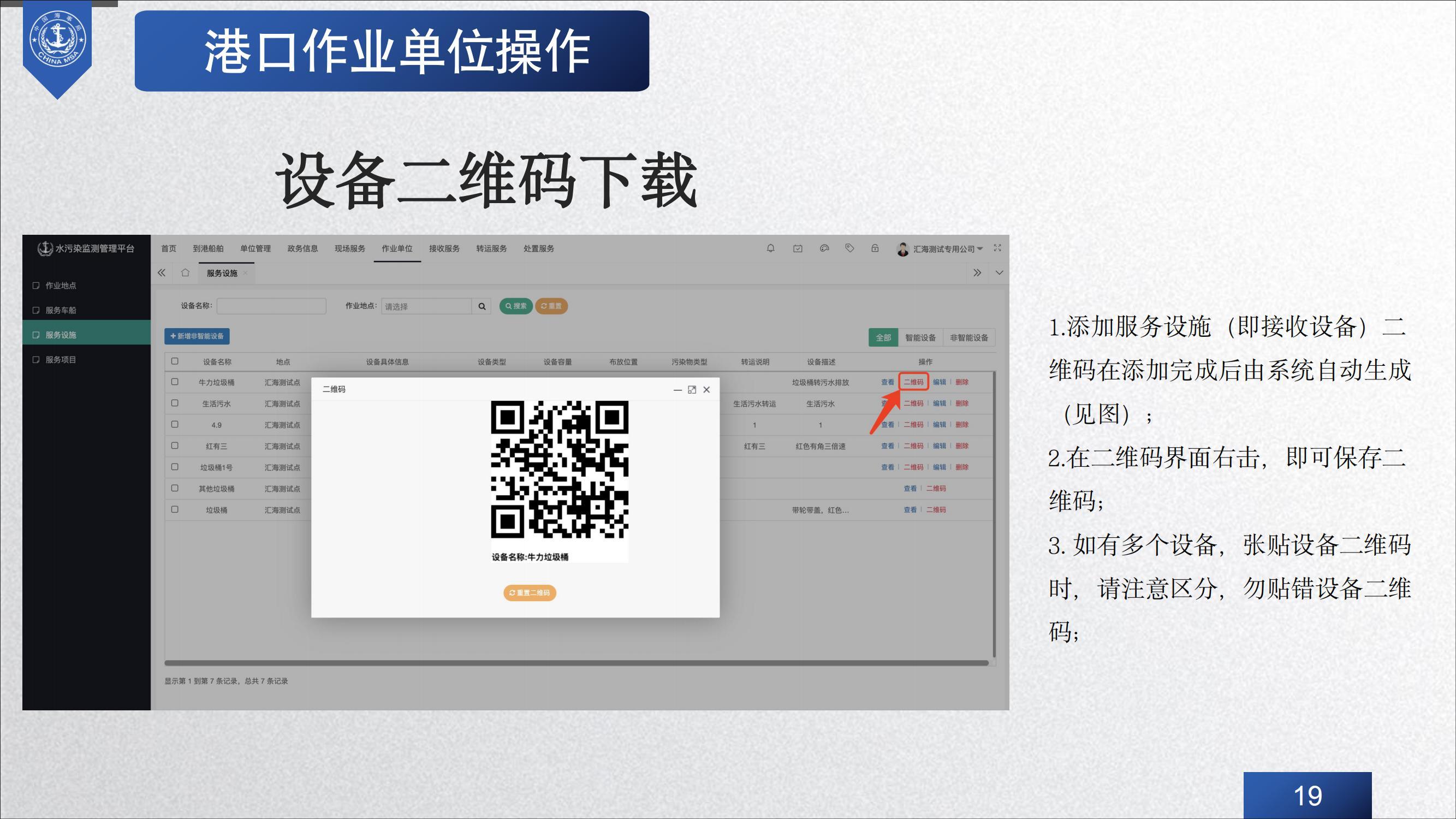Click the orange 重置 button
Screen dimensions: 1456x819
[x=551, y=306]
